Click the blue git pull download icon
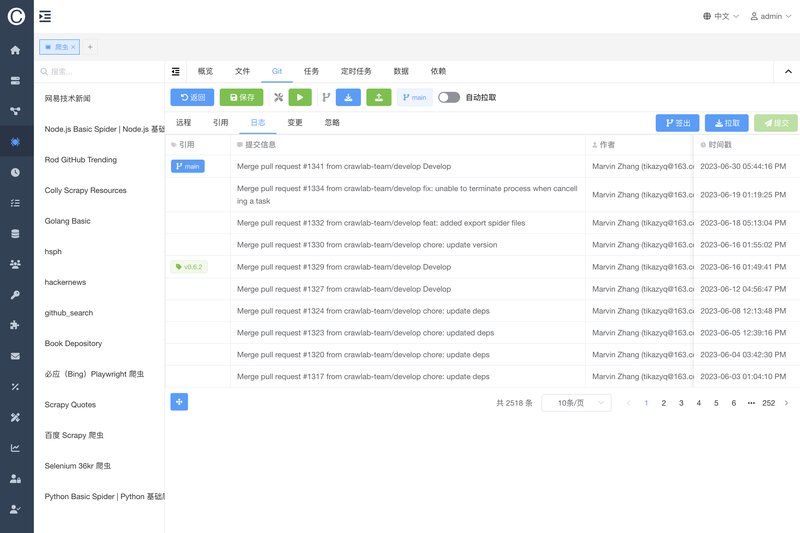The height and width of the screenshot is (533, 800). coord(347,97)
